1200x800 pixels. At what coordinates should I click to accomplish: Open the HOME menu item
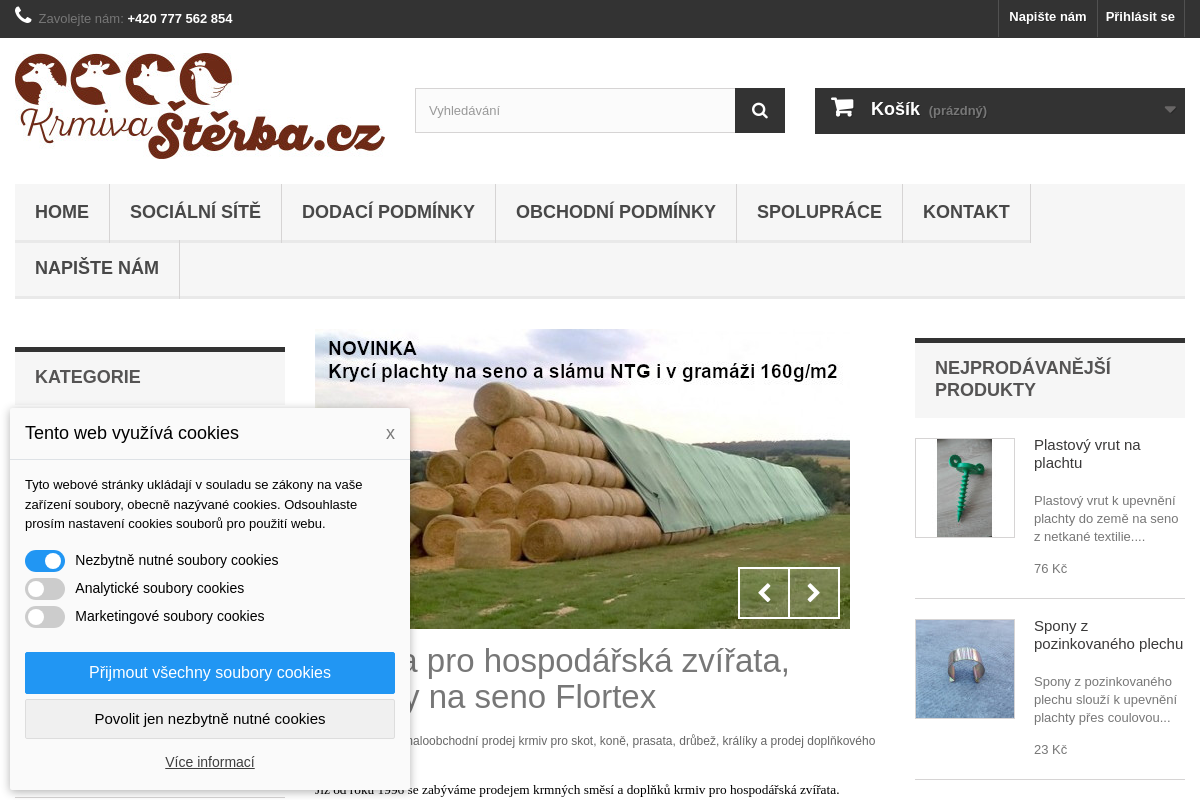62,212
